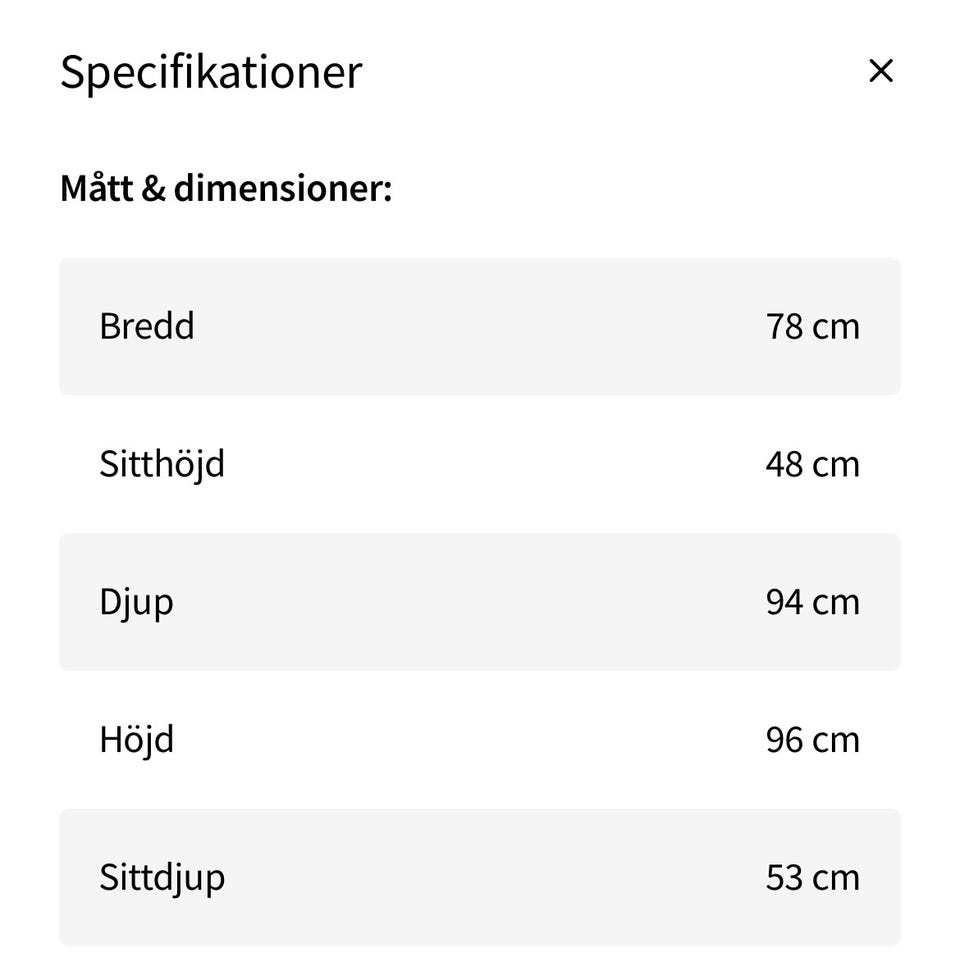Select the Bredd label
The height and width of the screenshot is (971, 960).
(146, 326)
